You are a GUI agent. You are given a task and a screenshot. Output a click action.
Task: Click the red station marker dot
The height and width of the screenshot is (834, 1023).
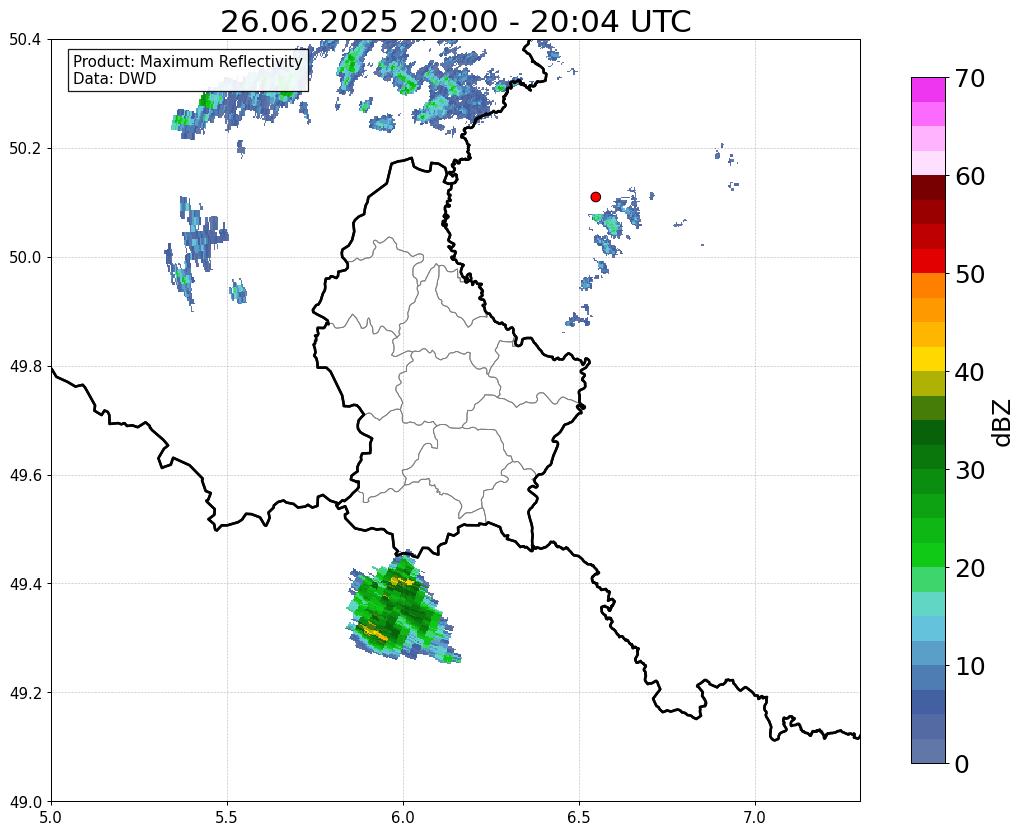coord(595,197)
